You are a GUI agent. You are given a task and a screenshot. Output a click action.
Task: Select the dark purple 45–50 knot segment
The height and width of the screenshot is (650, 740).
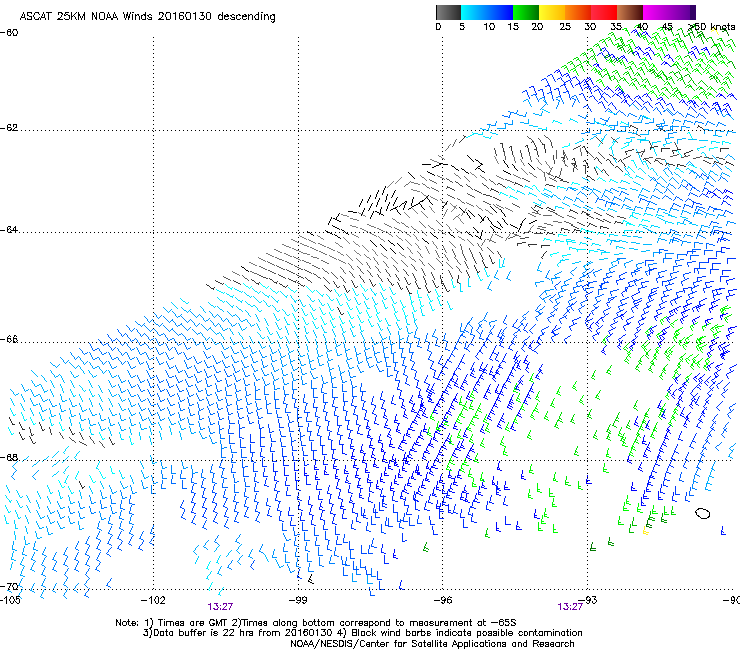682,12
